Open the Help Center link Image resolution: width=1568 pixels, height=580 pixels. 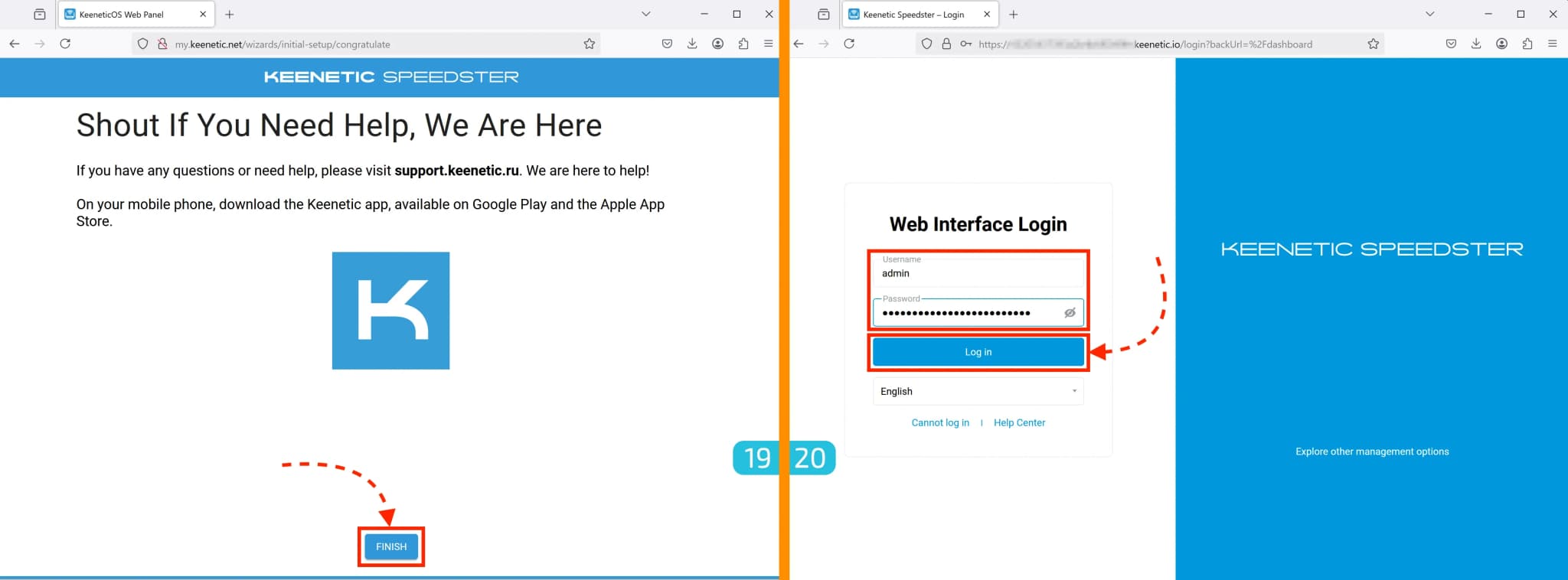tap(1018, 422)
